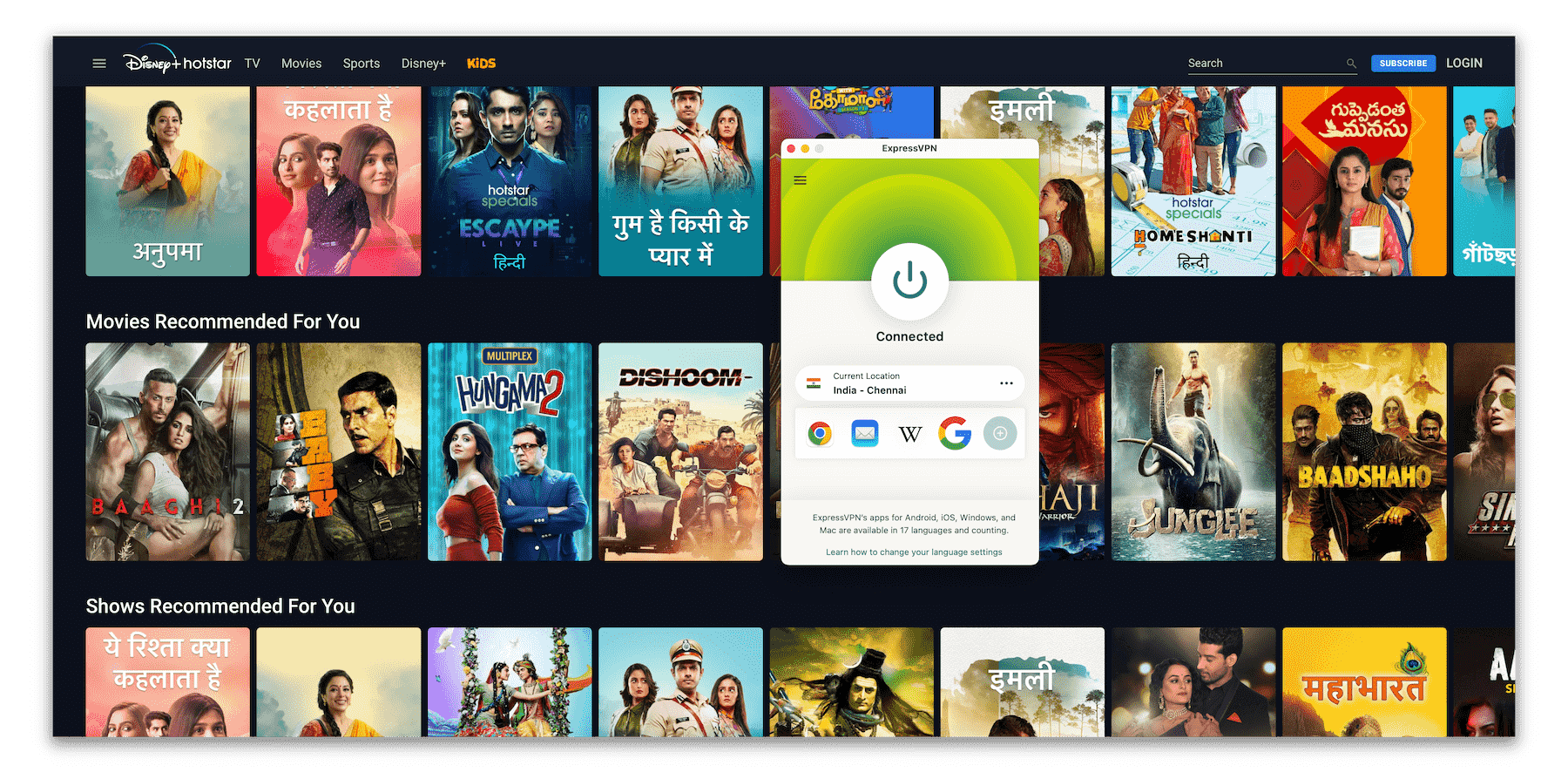The width and height of the screenshot is (1568, 772).
Task: Open the Movies menu
Action: coord(301,64)
